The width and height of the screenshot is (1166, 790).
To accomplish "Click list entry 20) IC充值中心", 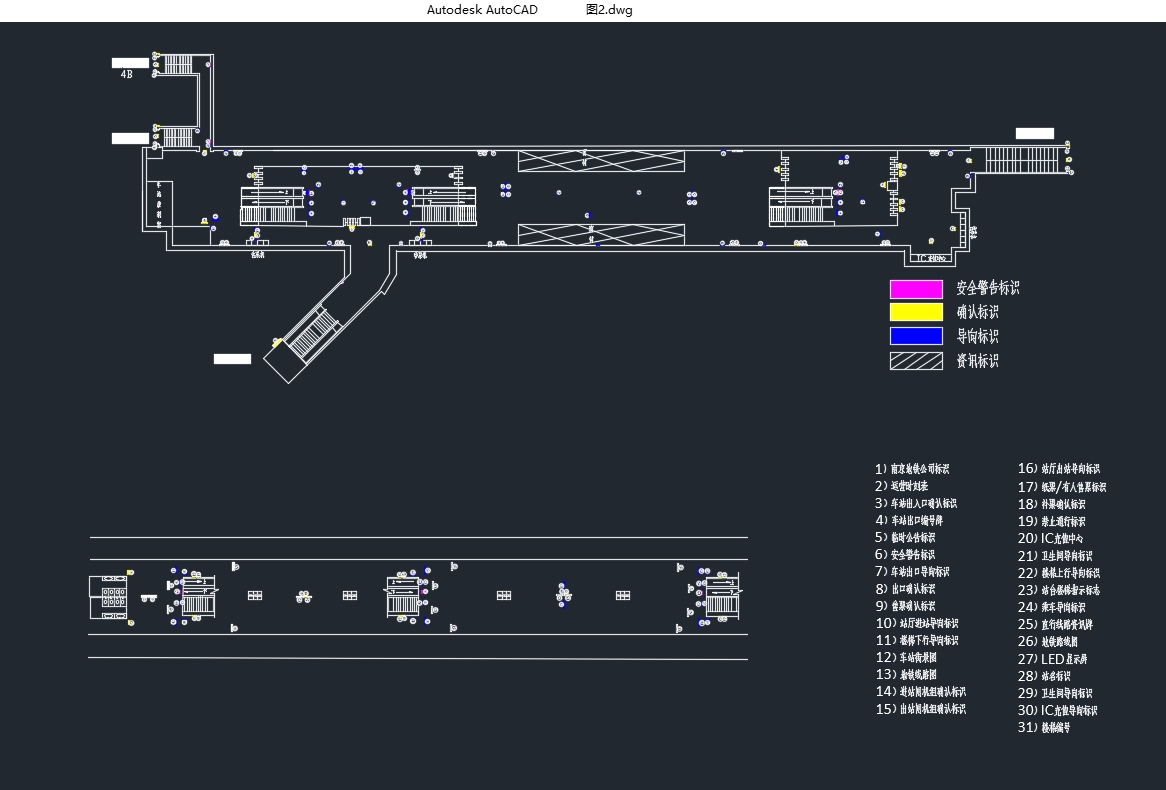I will 1050,538.
